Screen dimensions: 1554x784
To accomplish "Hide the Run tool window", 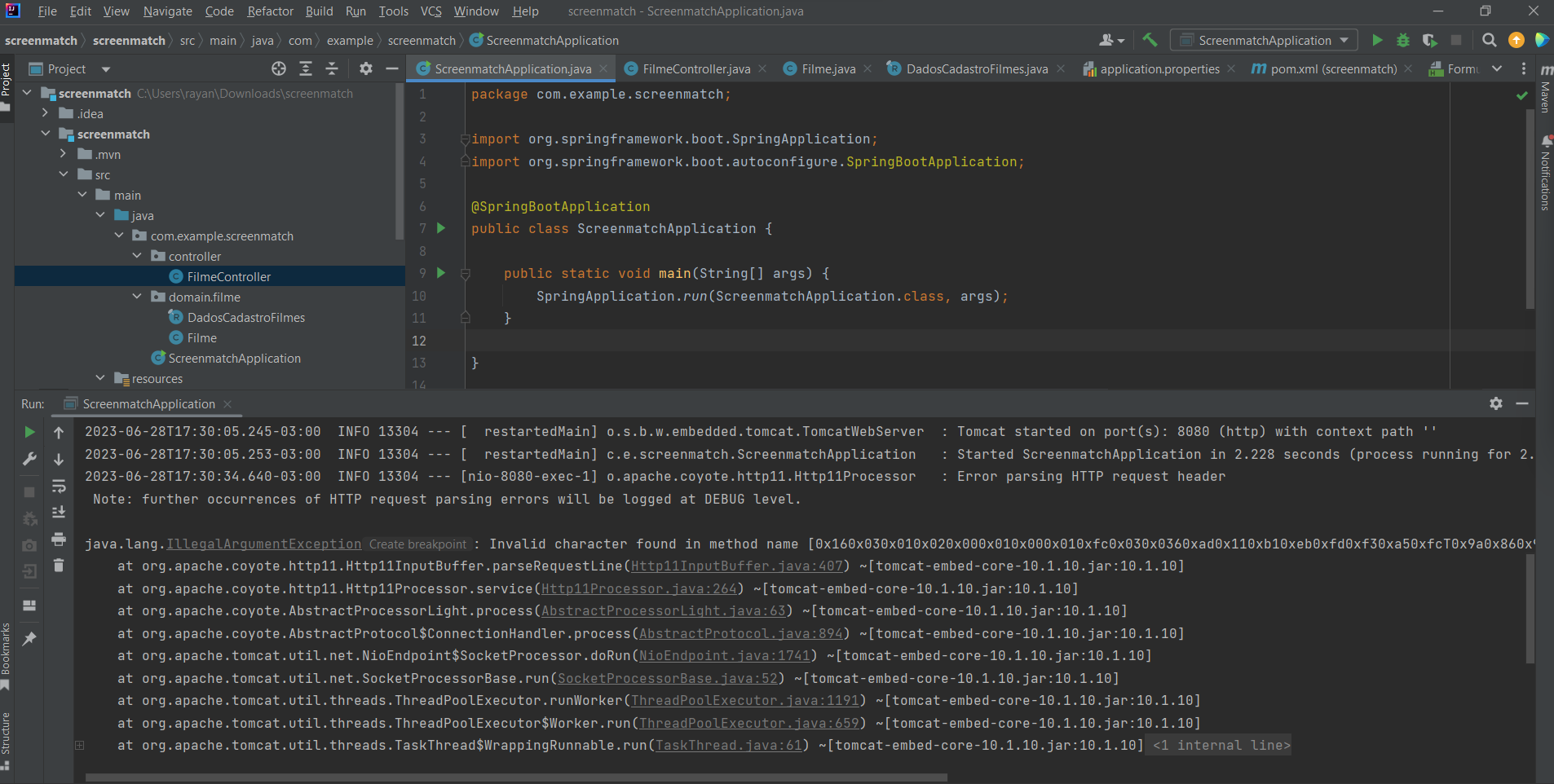I will [1522, 403].
